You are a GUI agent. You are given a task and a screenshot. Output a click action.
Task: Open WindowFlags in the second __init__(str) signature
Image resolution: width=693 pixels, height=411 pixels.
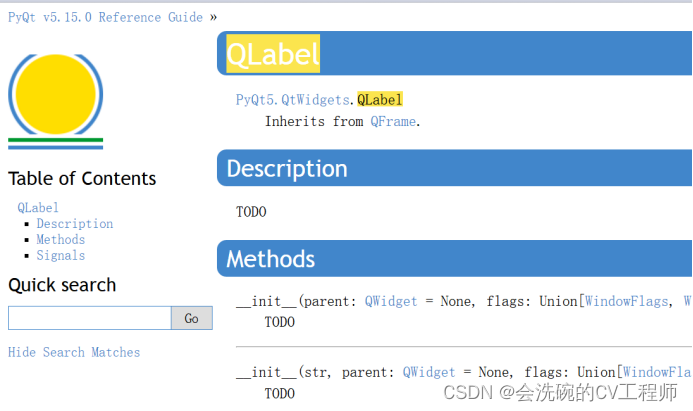(x=657, y=373)
